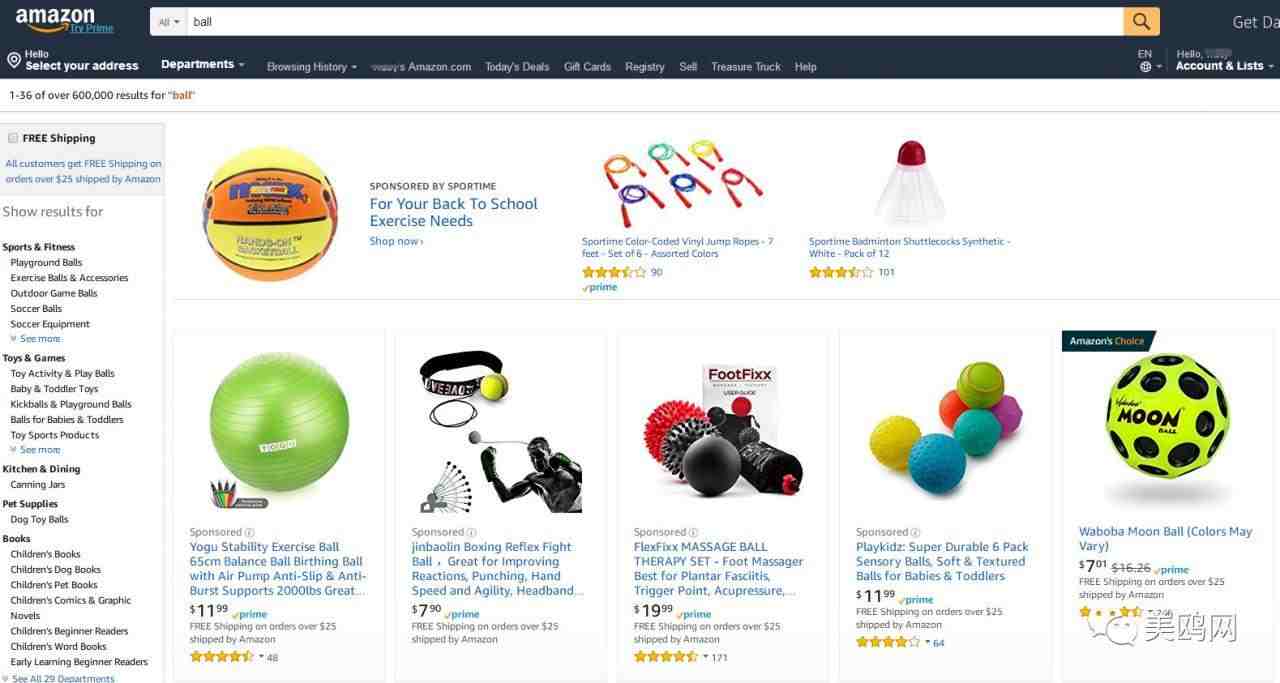This screenshot has height=683, width=1280.
Task: Click inside the search text field
Action: [x=655, y=21]
